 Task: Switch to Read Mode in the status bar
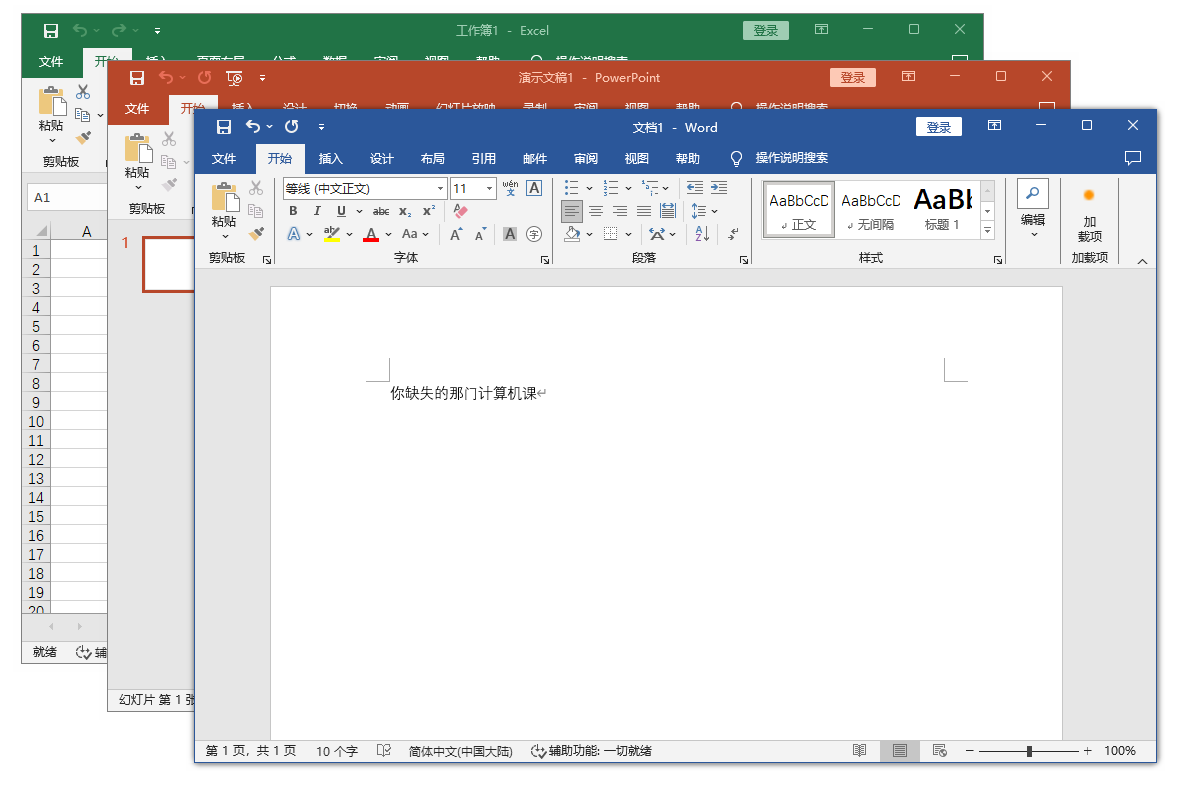click(x=859, y=751)
